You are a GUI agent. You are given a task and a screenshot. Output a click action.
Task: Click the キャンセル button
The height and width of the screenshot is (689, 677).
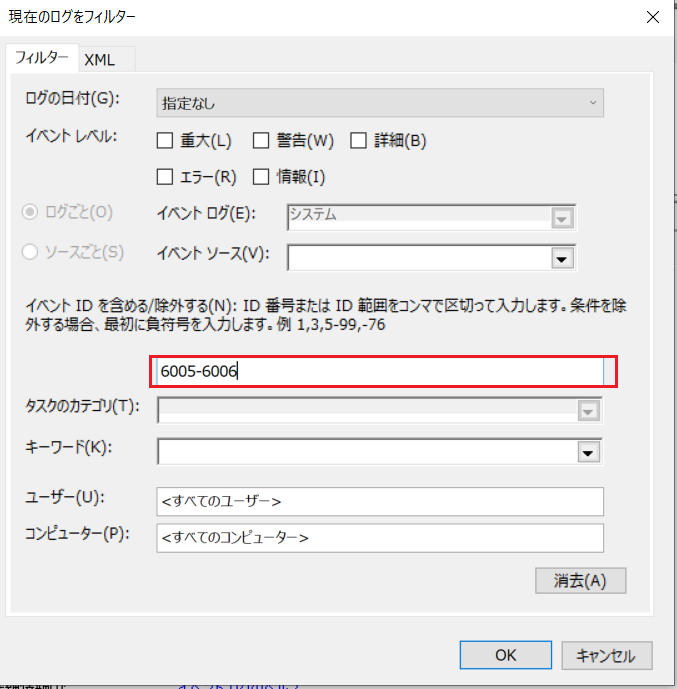tap(607, 656)
